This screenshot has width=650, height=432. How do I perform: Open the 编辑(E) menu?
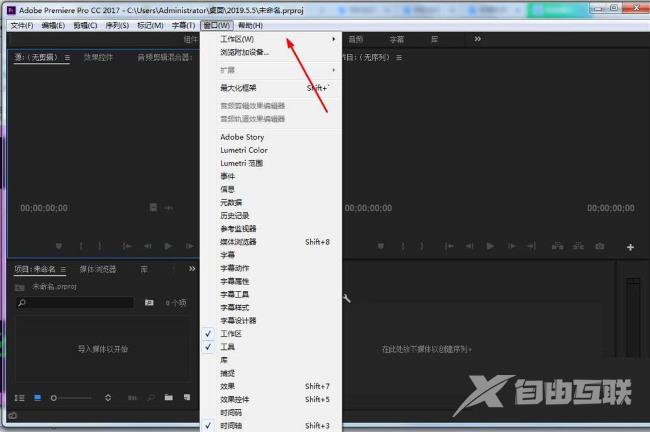(x=53, y=26)
